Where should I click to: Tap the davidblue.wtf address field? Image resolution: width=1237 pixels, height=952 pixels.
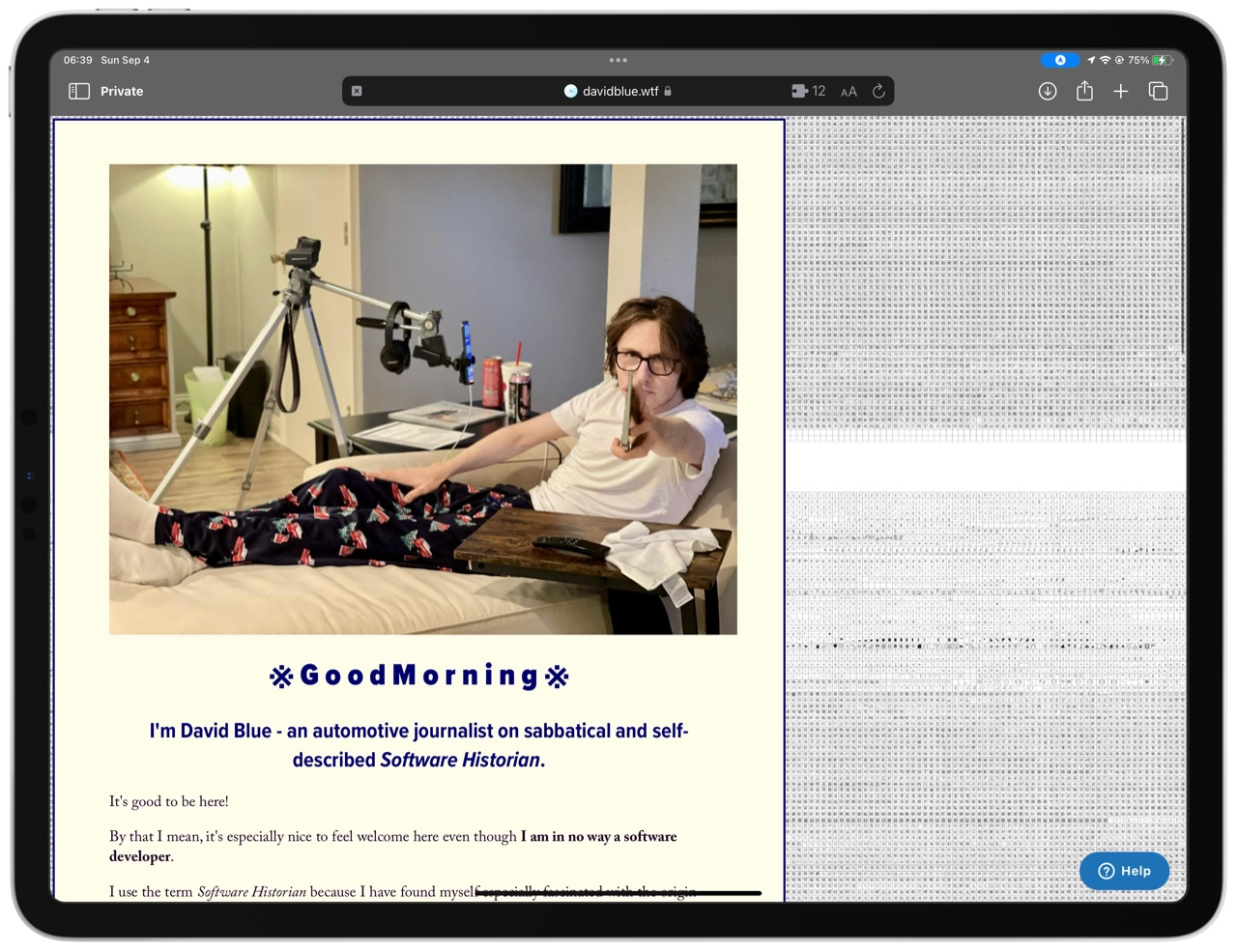pyautogui.click(x=618, y=91)
